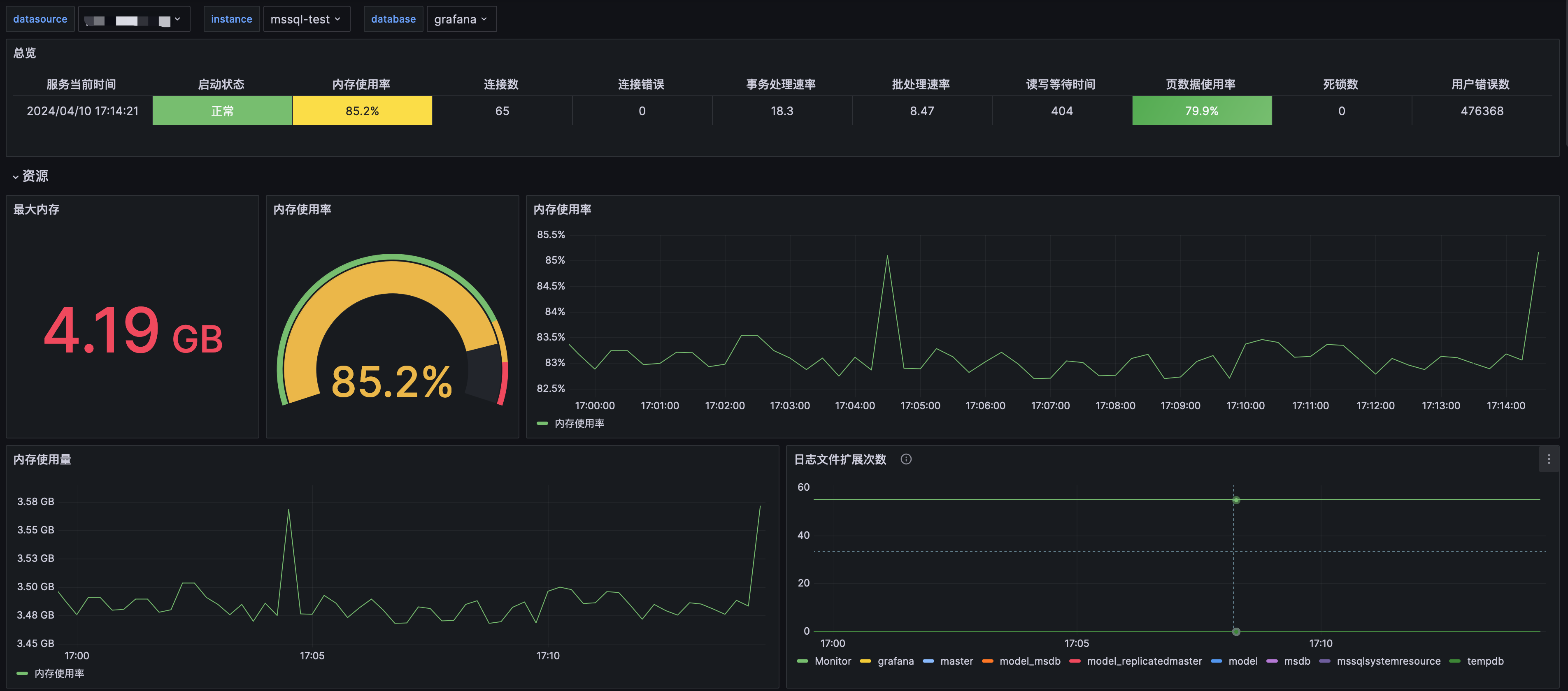Screen dimensions: 1568x691
Task: Open the instance dropdown showing mssql-test
Action: point(305,19)
